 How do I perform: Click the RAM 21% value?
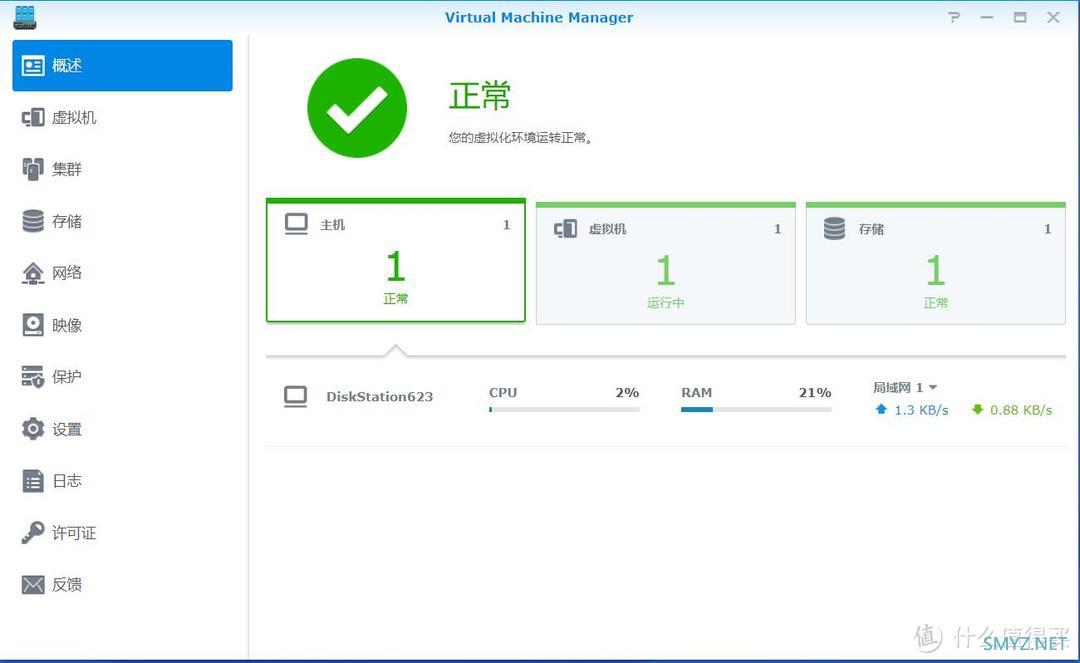pos(815,392)
